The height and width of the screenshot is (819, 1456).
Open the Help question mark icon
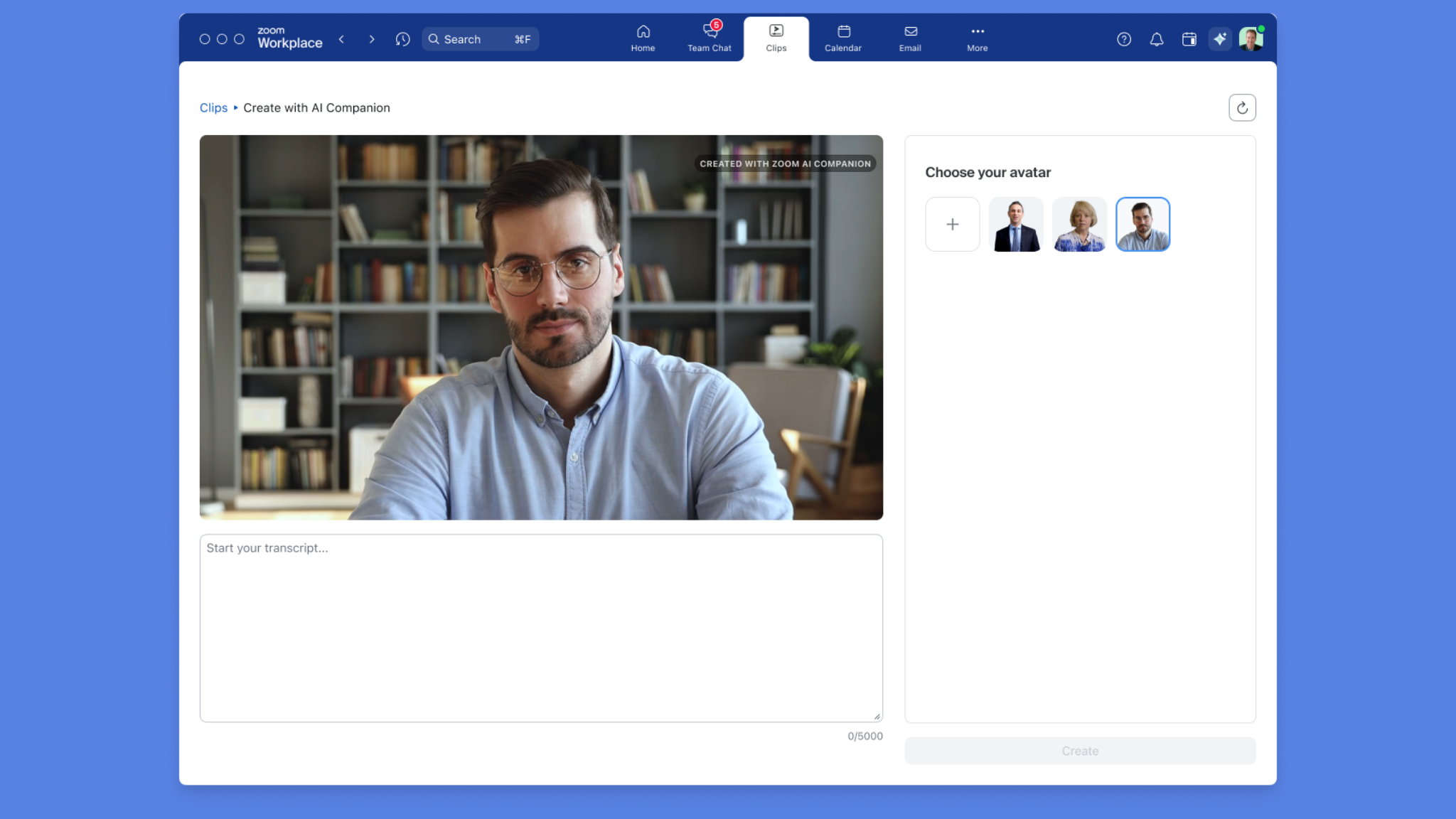[x=1123, y=39]
